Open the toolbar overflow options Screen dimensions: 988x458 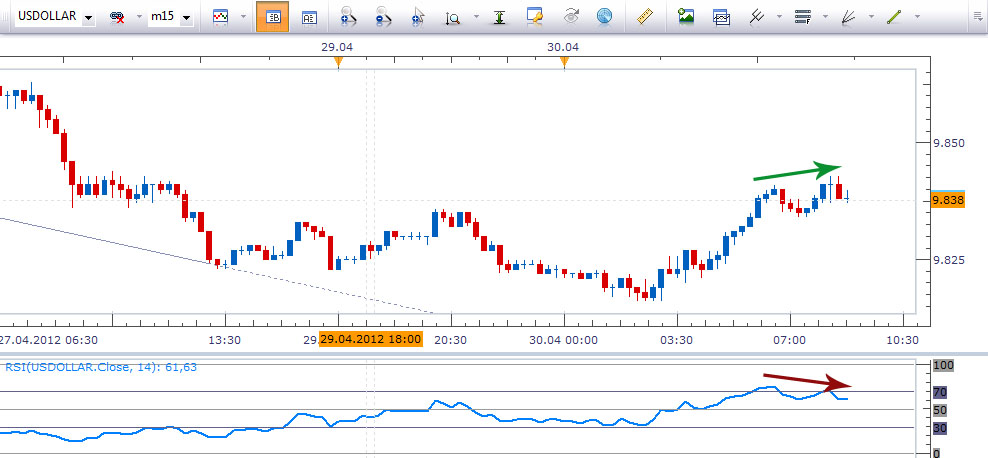pyautogui.click(x=977, y=17)
